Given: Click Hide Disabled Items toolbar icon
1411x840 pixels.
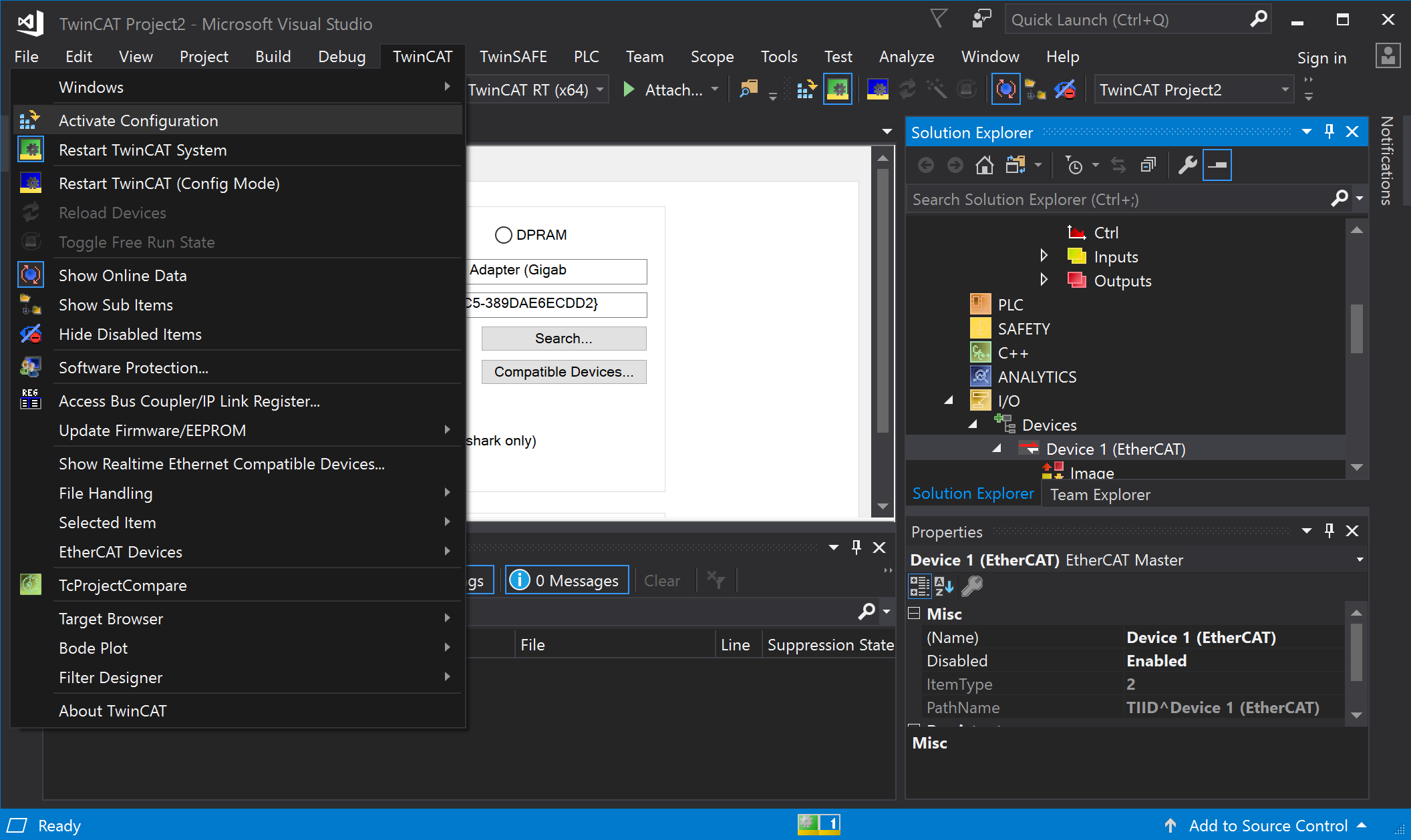Looking at the screenshot, I should 1065,89.
